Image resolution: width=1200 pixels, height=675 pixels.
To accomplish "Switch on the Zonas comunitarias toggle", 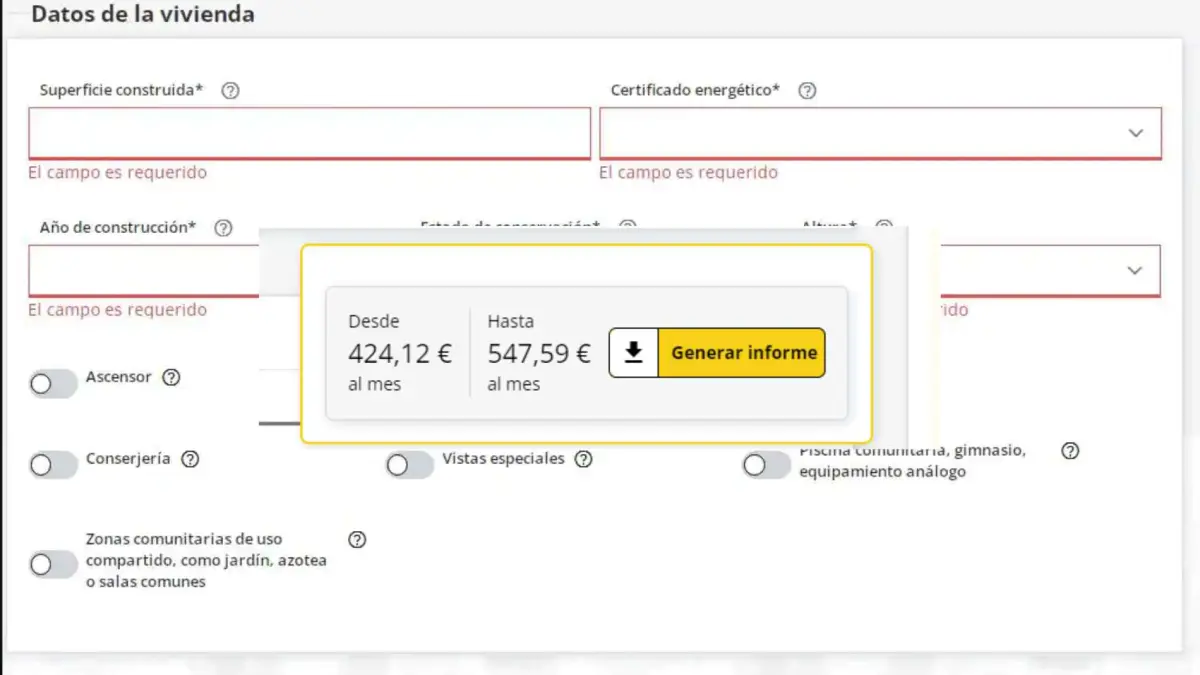I will [x=53, y=565].
